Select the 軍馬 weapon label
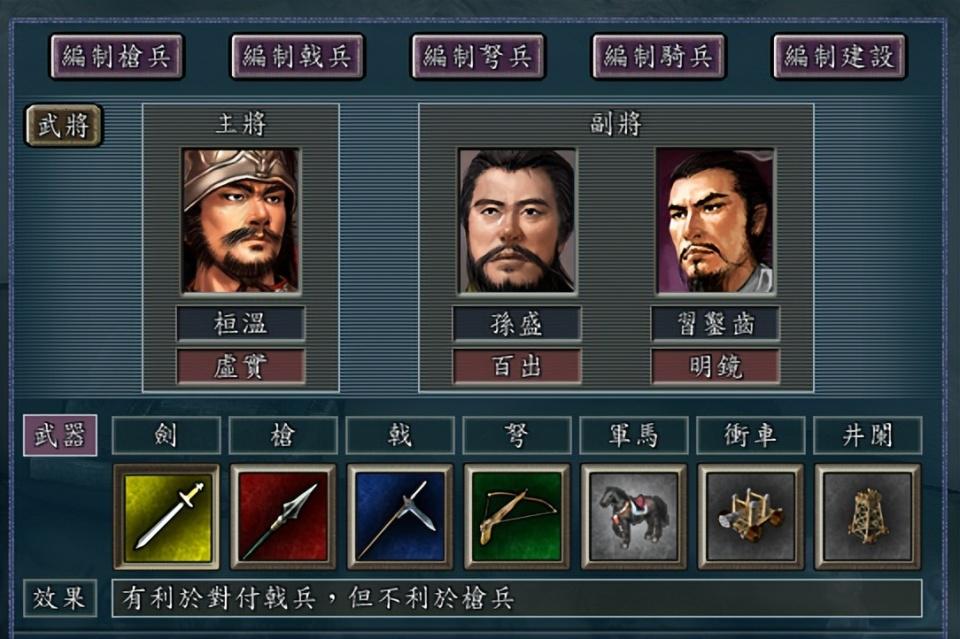 click(634, 435)
